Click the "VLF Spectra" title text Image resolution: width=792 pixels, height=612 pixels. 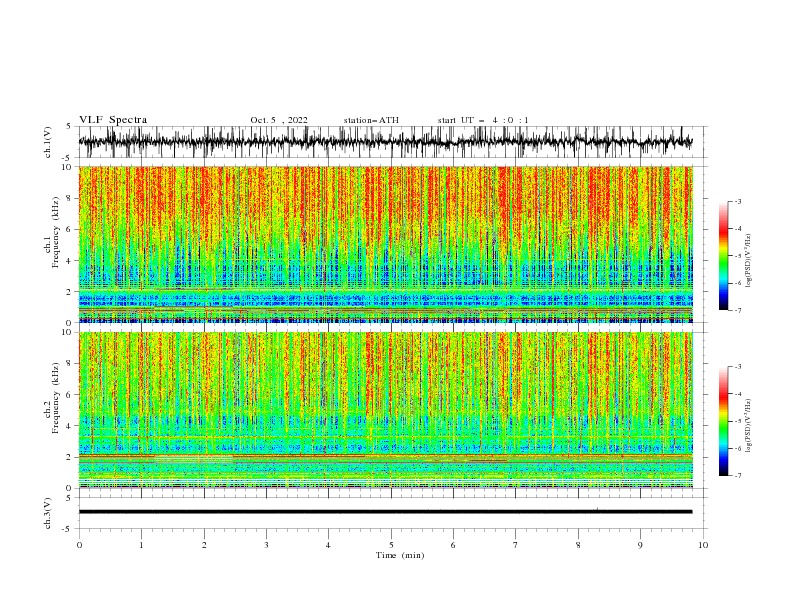click(113, 120)
